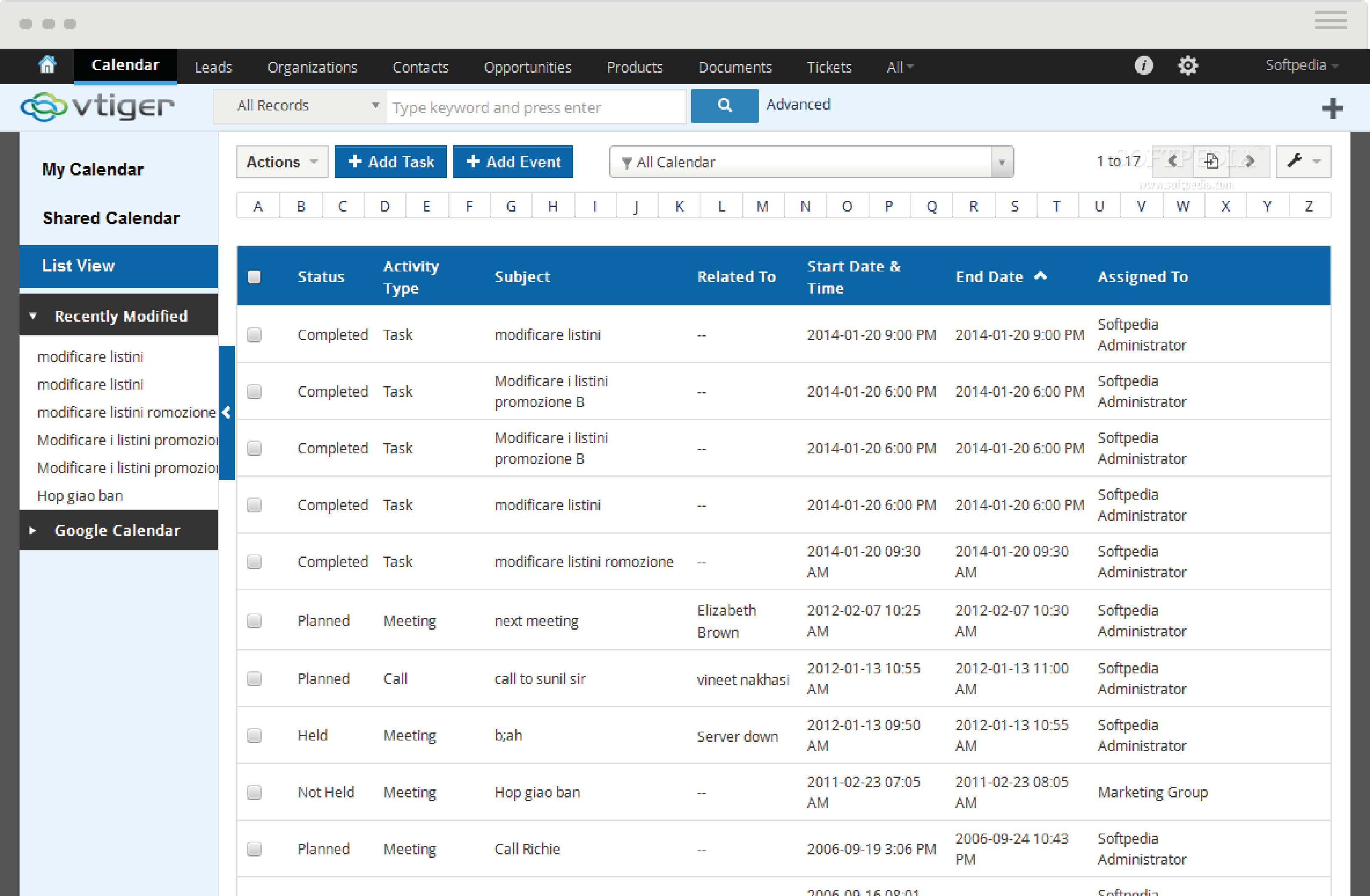This screenshot has height=896, width=1370.
Task: Check the select-all header checkbox
Action: 254,277
